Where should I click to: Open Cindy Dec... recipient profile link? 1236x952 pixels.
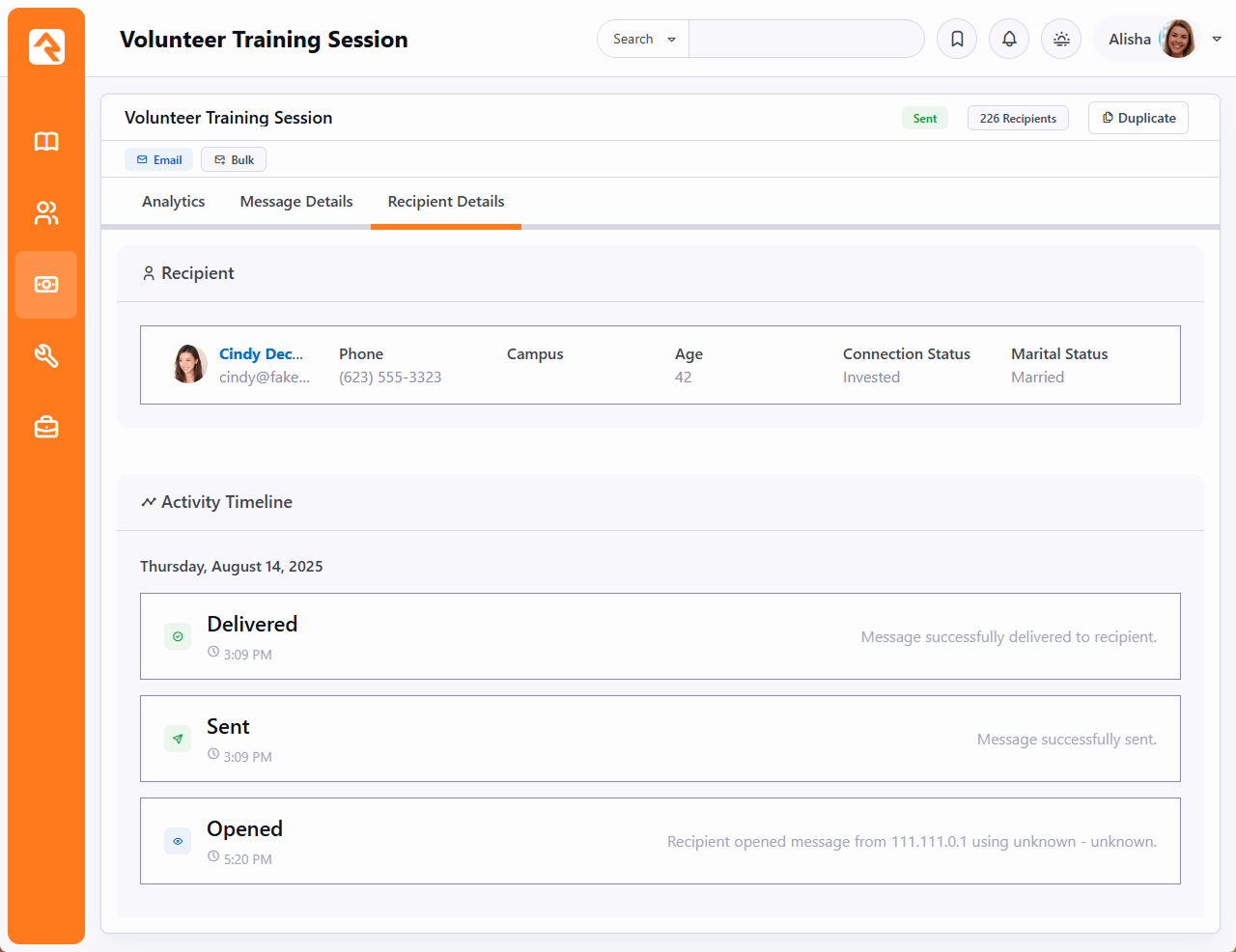[261, 354]
